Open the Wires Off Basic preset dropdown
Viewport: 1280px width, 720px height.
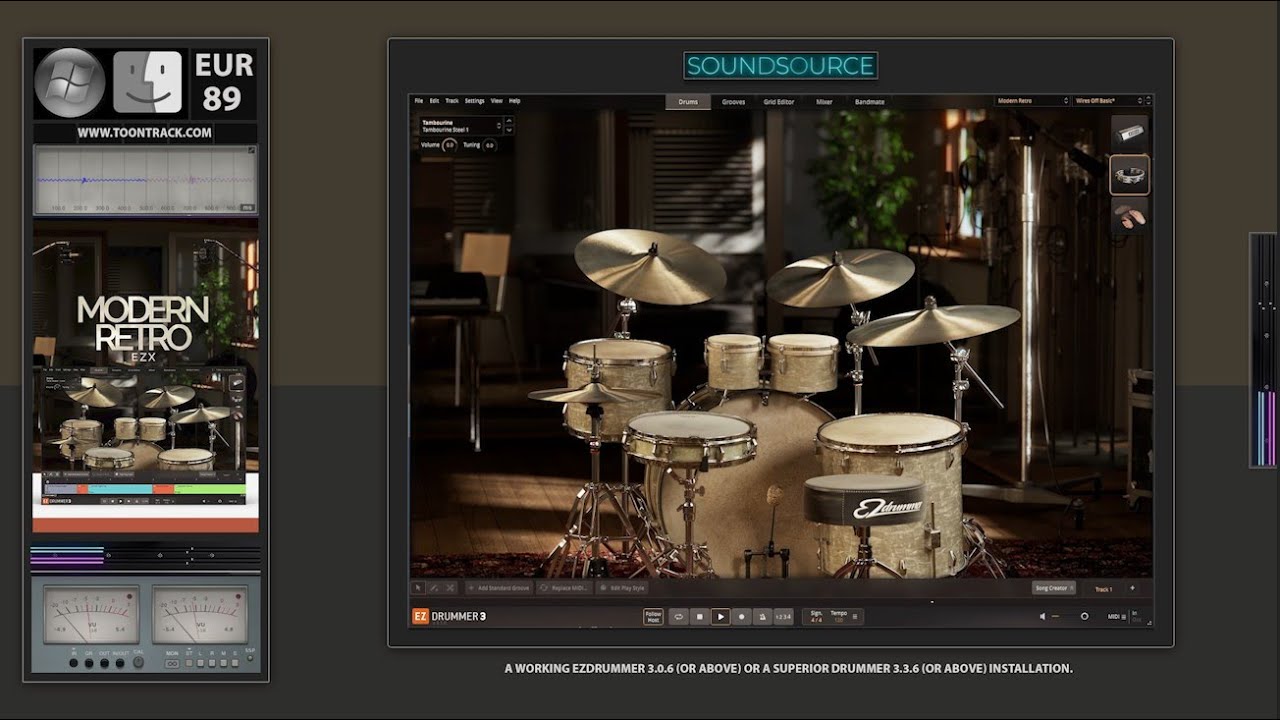pyautogui.click(x=1111, y=101)
